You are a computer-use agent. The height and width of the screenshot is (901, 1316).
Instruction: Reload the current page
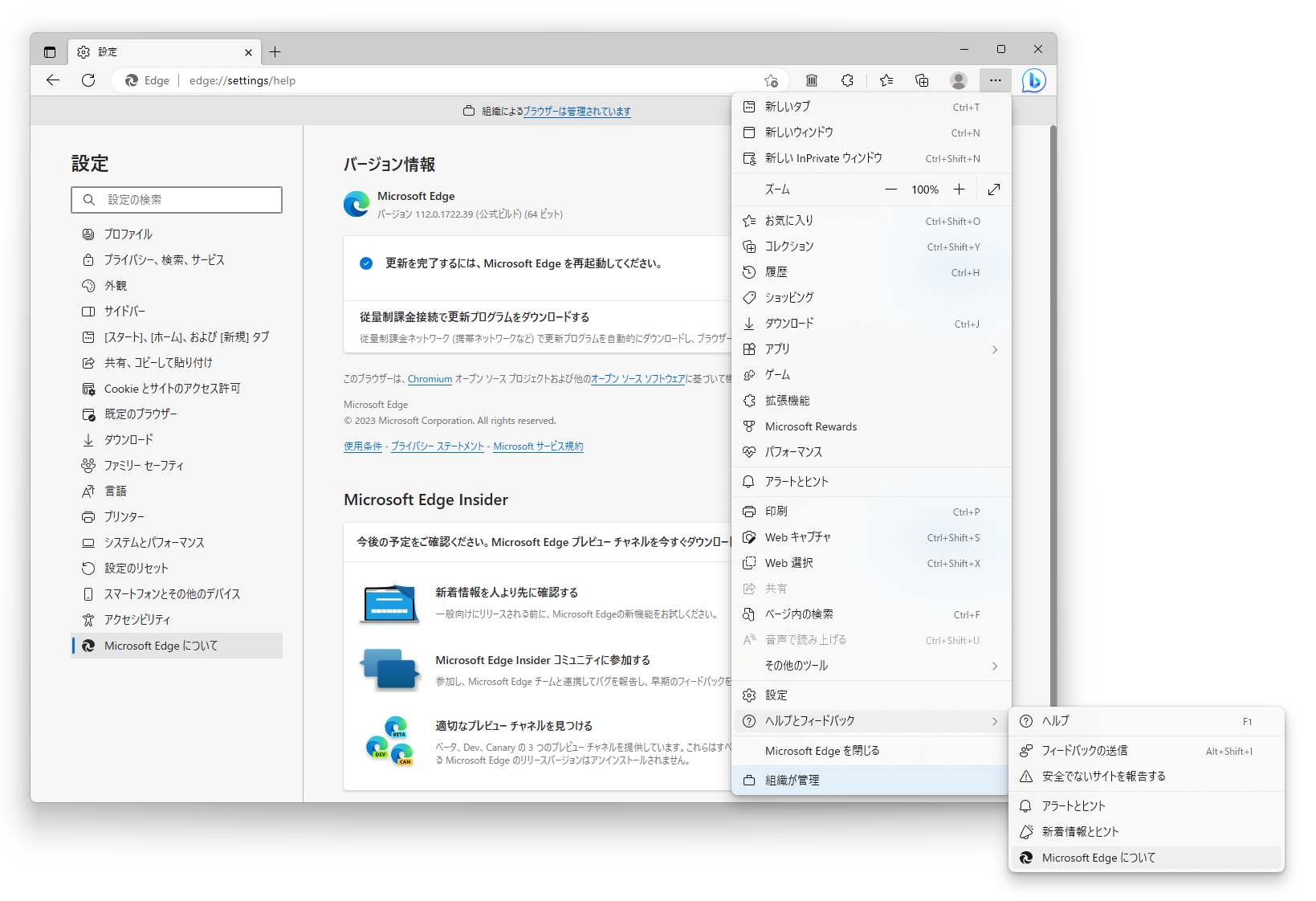[88, 80]
